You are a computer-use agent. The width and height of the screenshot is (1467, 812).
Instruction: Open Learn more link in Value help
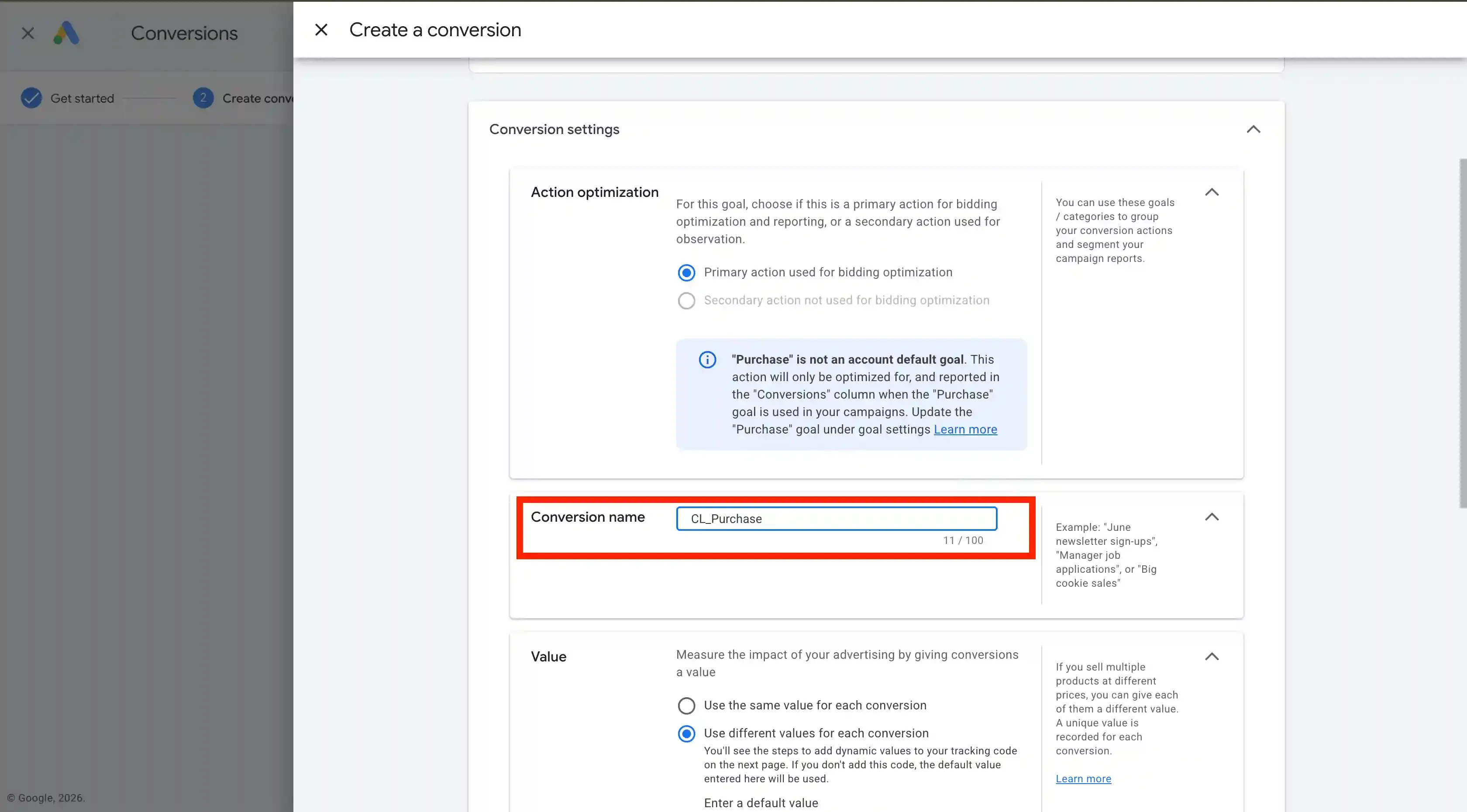[x=1083, y=778]
